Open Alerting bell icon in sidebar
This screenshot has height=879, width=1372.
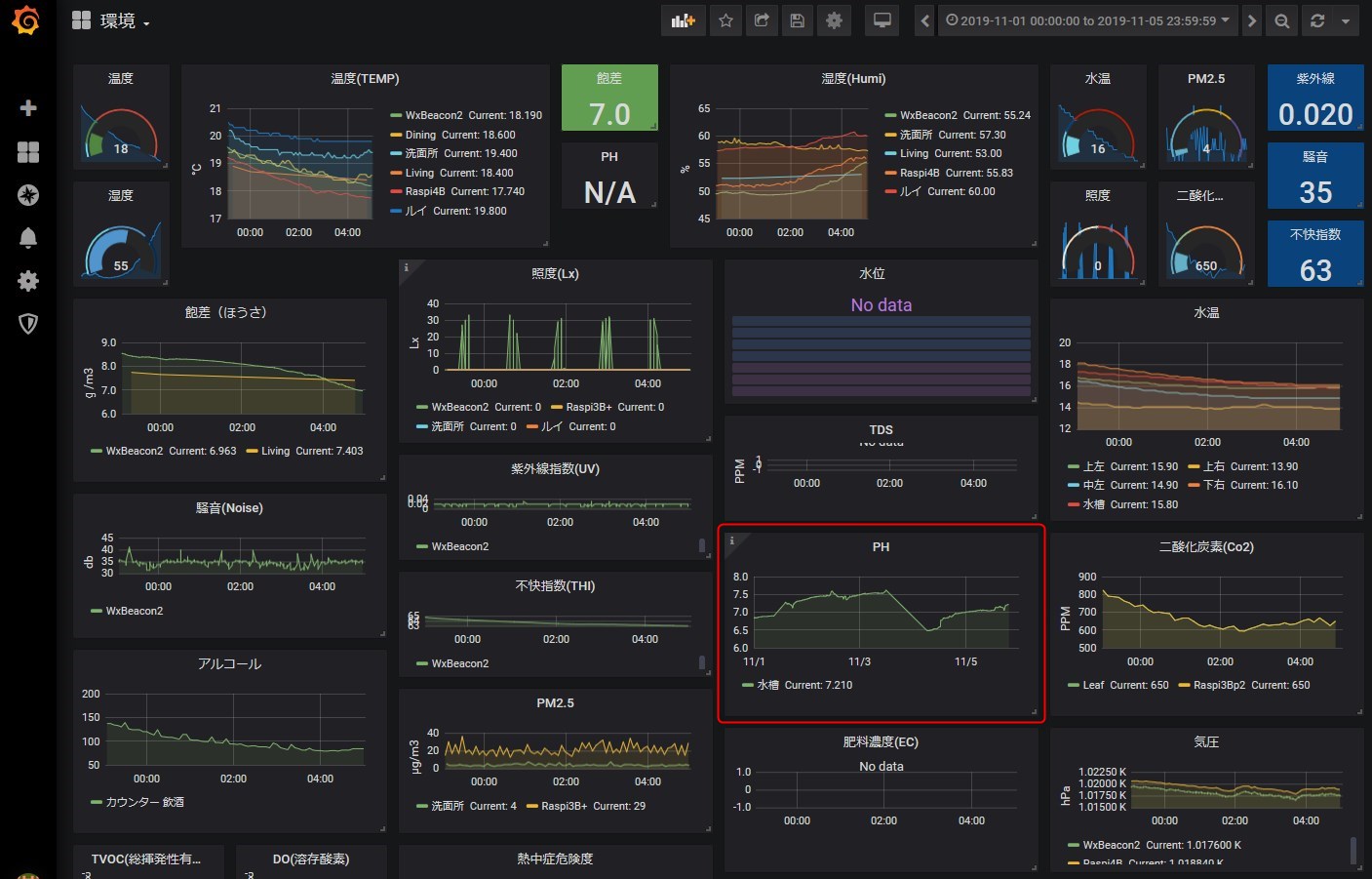click(28, 238)
